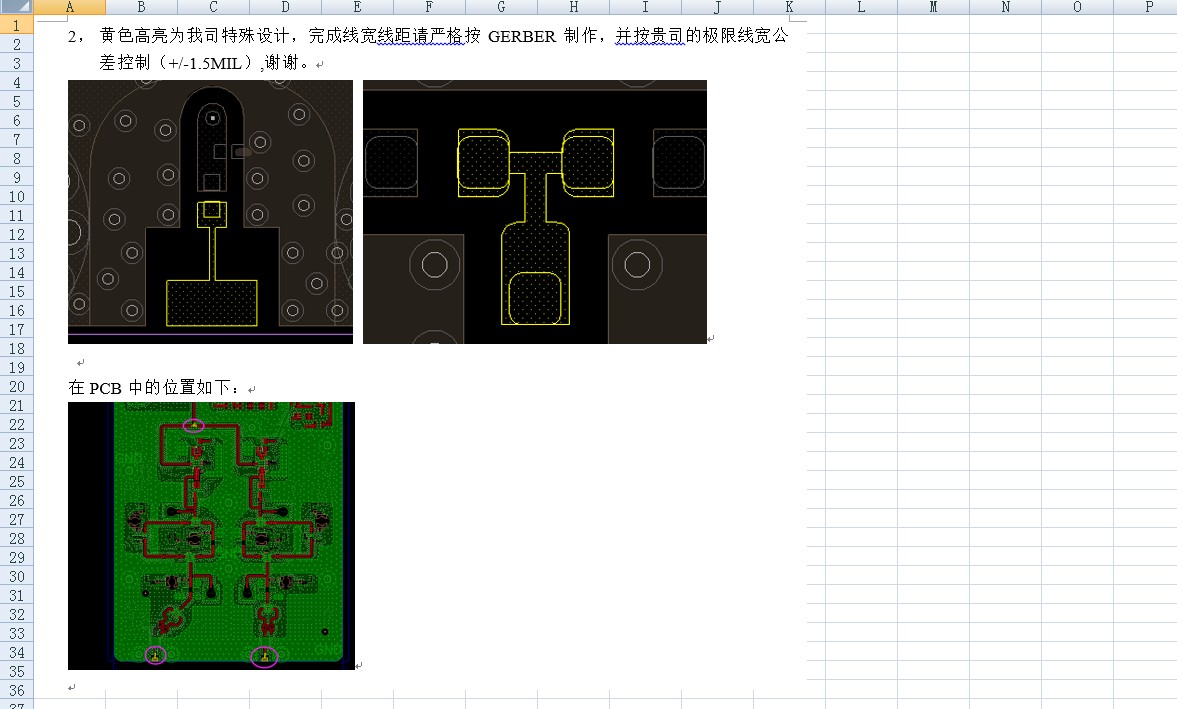Select row 3 header
This screenshot has height=709, width=1177.
click(x=17, y=63)
